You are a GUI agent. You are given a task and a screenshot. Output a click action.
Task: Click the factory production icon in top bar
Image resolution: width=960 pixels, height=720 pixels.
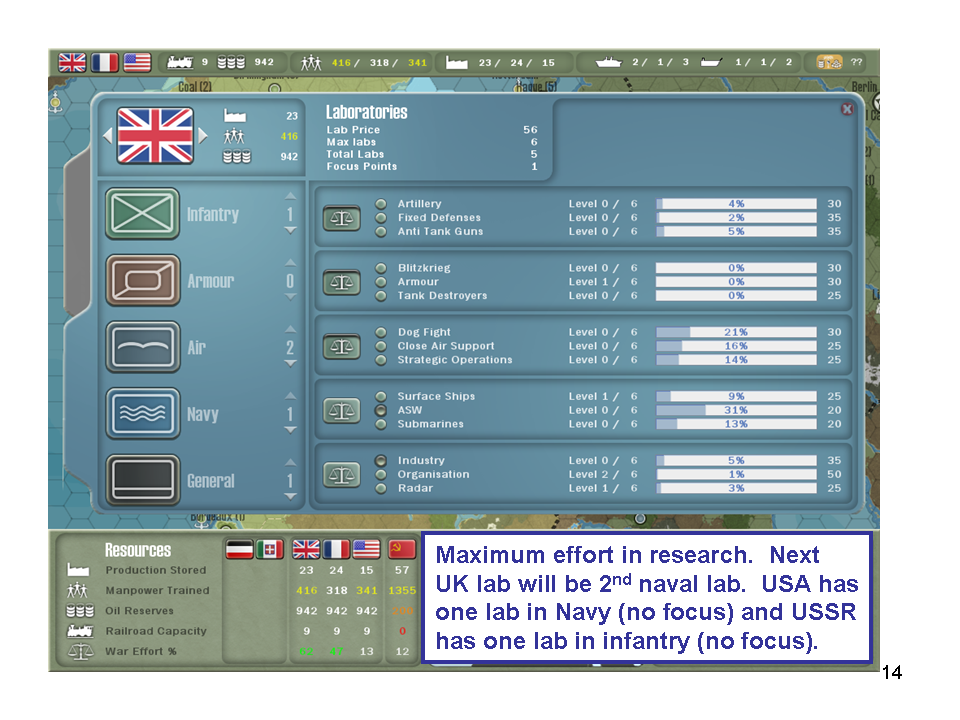point(457,62)
